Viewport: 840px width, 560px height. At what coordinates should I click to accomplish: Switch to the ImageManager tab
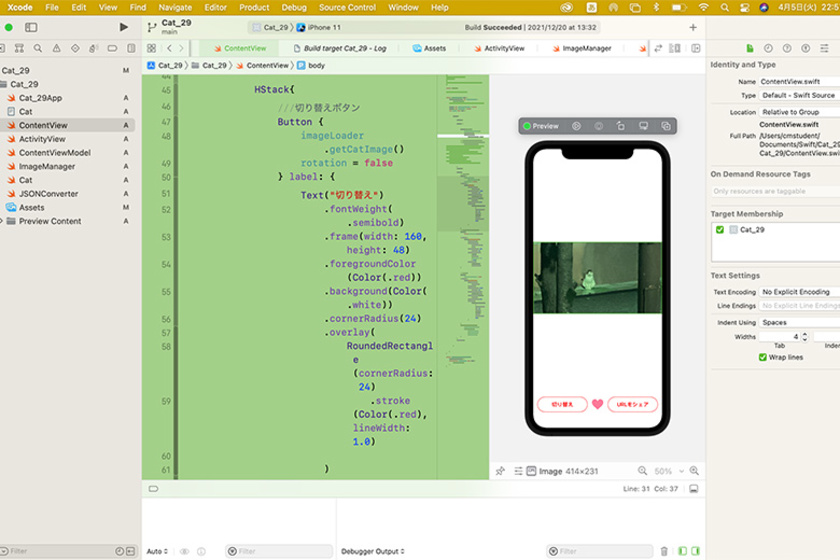pyautogui.click(x=586, y=48)
